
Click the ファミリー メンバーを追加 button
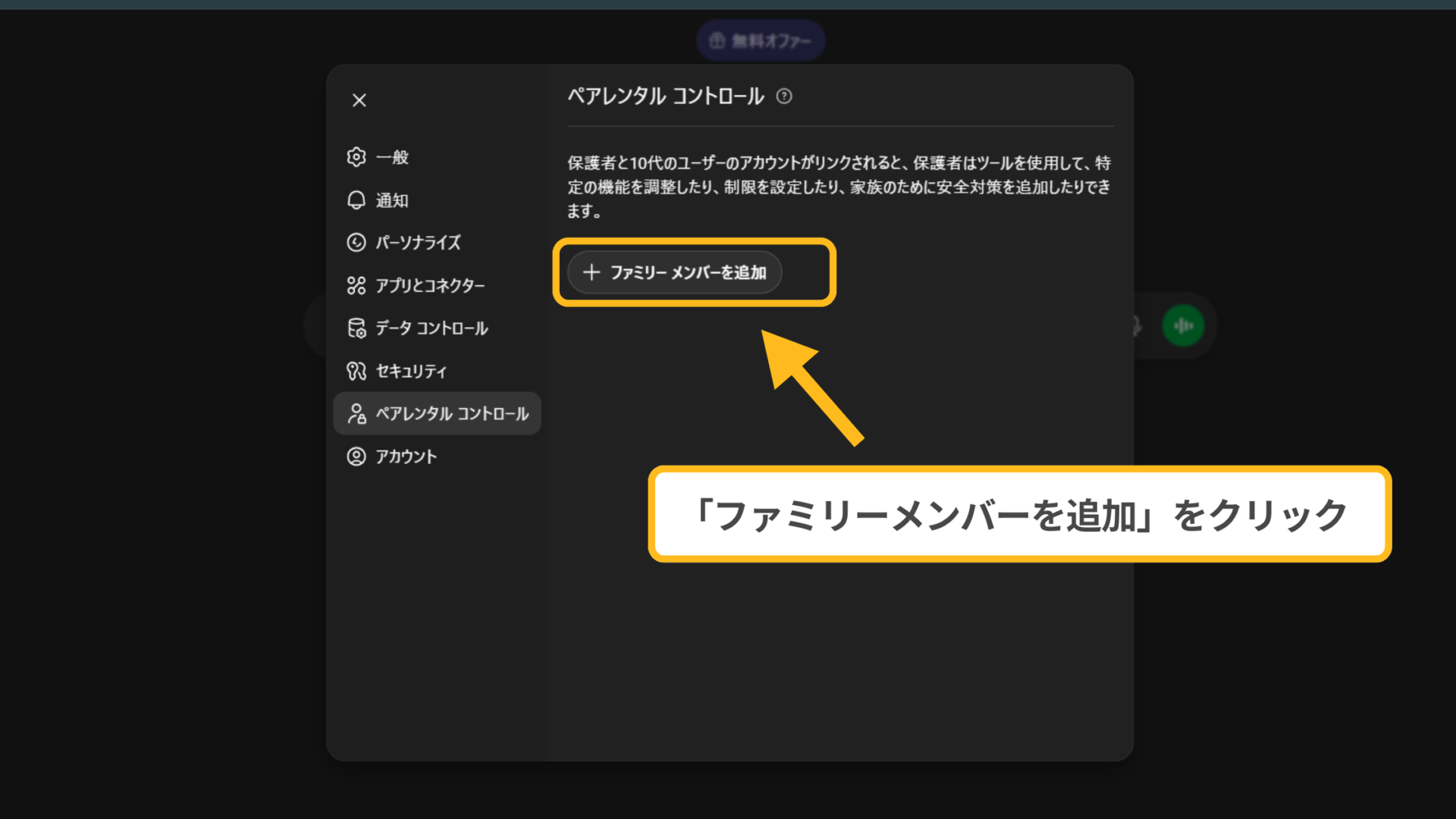point(674,272)
